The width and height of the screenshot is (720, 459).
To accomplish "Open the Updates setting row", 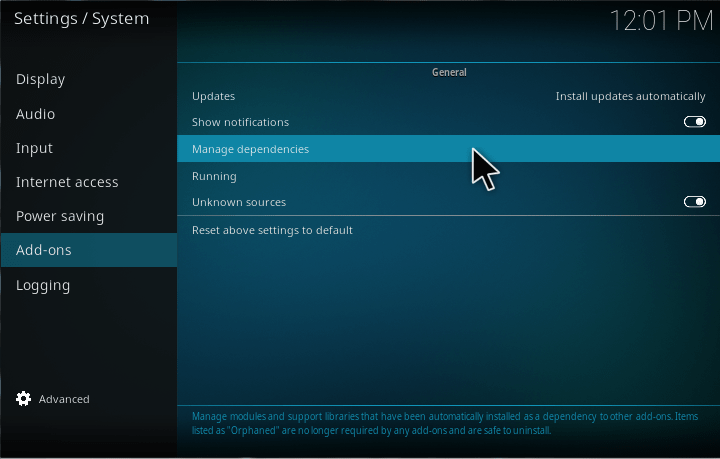I will 448,96.
